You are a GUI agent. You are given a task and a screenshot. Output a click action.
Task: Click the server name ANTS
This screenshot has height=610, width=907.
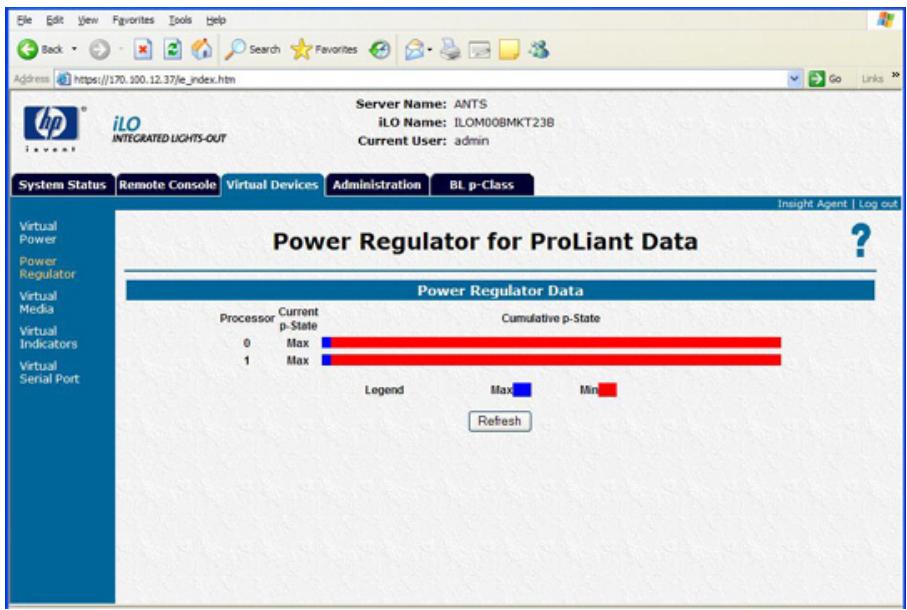[x=470, y=105]
